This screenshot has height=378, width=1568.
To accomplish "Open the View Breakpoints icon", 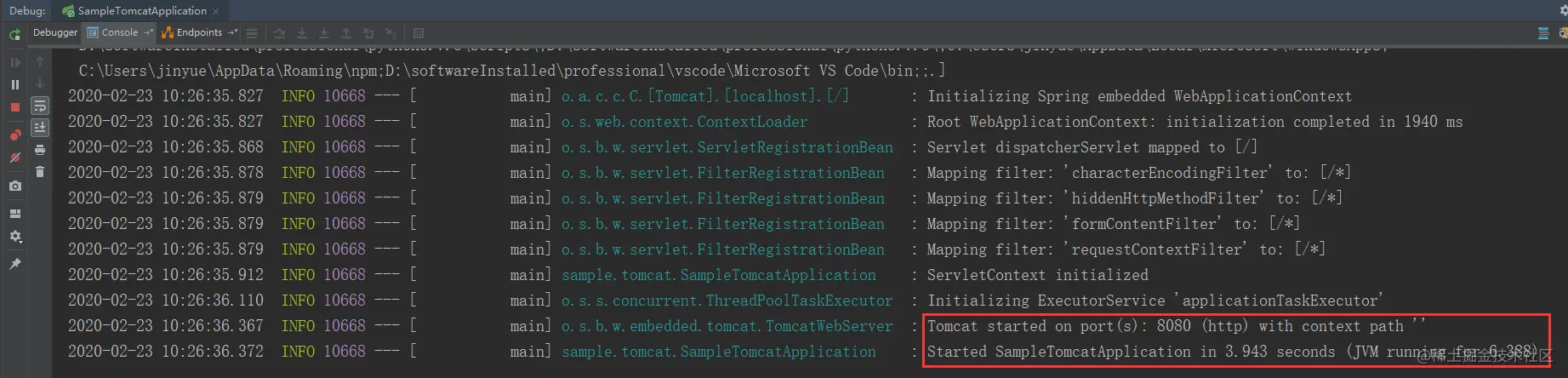I will (x=15, y=135).
